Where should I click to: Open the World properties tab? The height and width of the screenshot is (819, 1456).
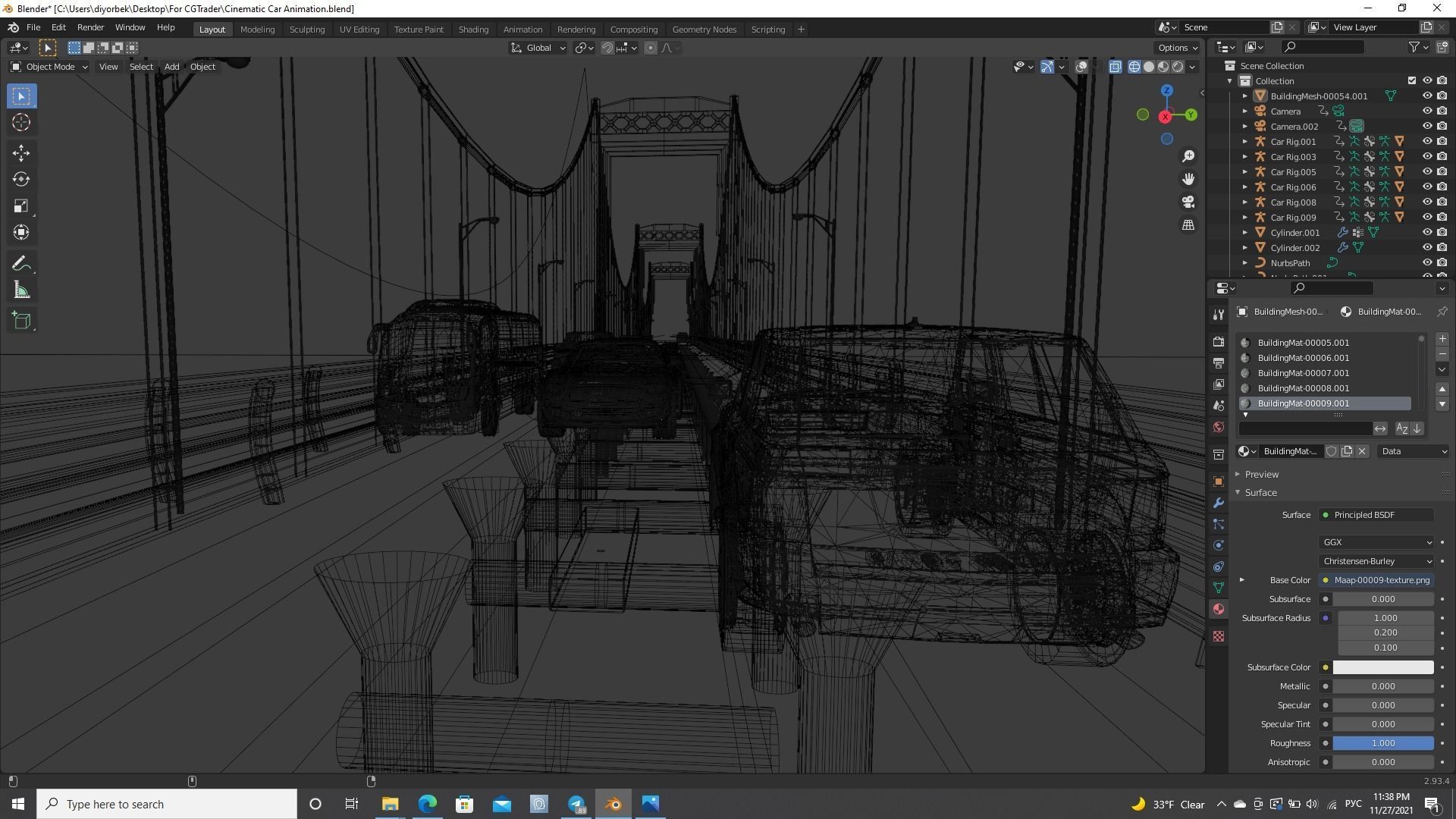point(1219,427)
